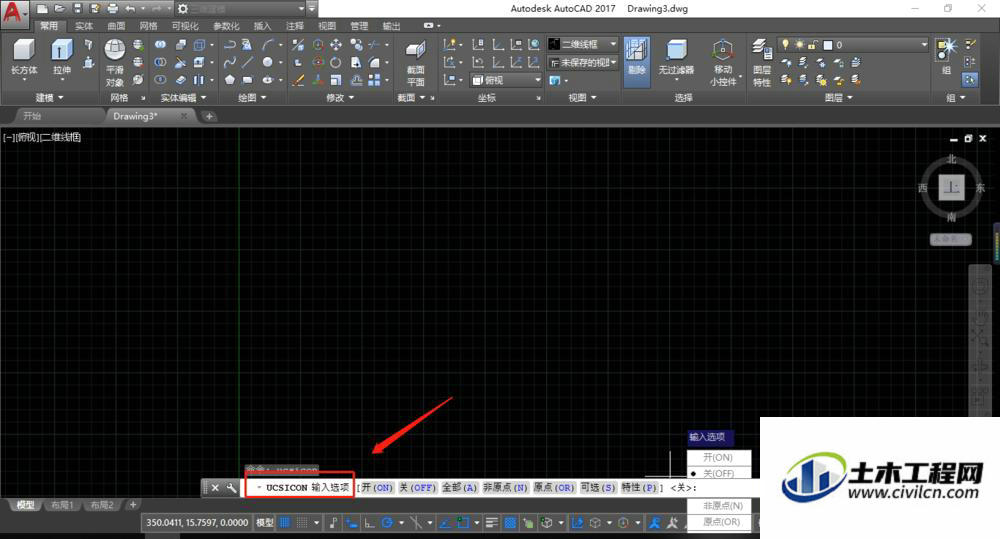Expand the 修改 panel
Image resolution: width=1000 pixels, height=539 pixels.
point(340,98)
